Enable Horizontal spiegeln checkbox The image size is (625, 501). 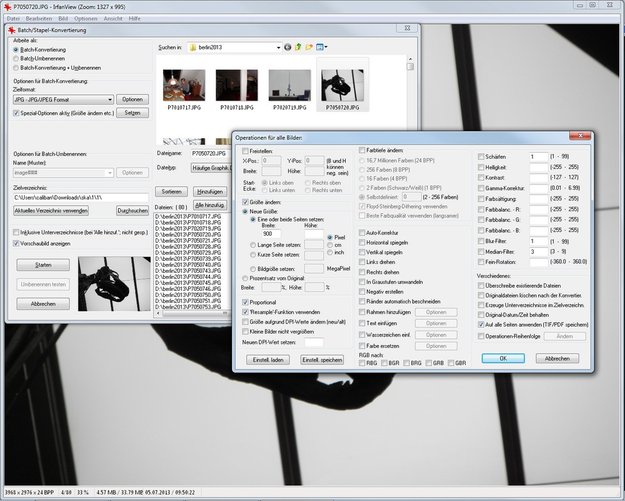pyautogui.click(x=362, y=242)
